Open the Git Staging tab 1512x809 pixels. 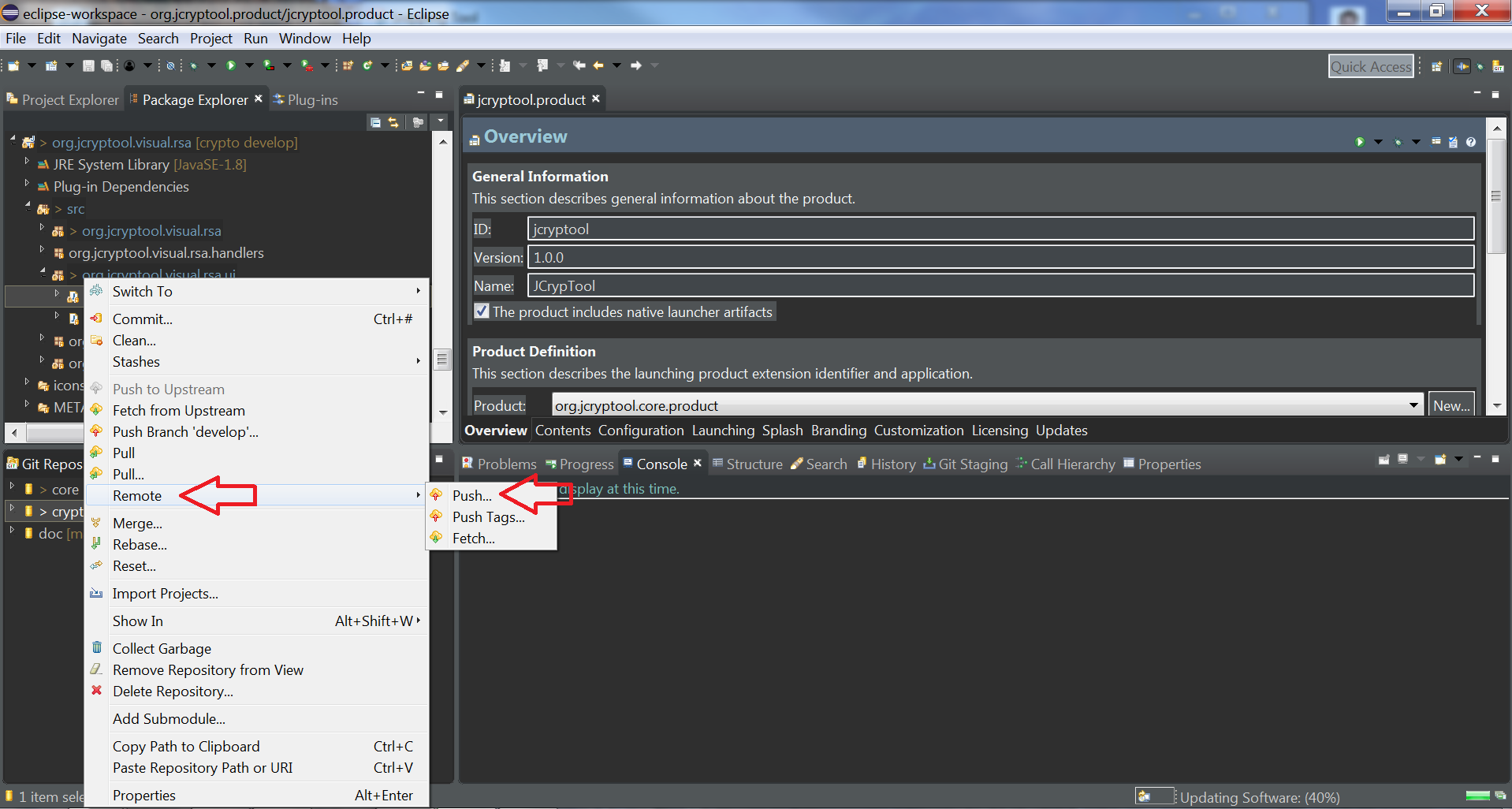pyautogui.click(x=966, y=464)
